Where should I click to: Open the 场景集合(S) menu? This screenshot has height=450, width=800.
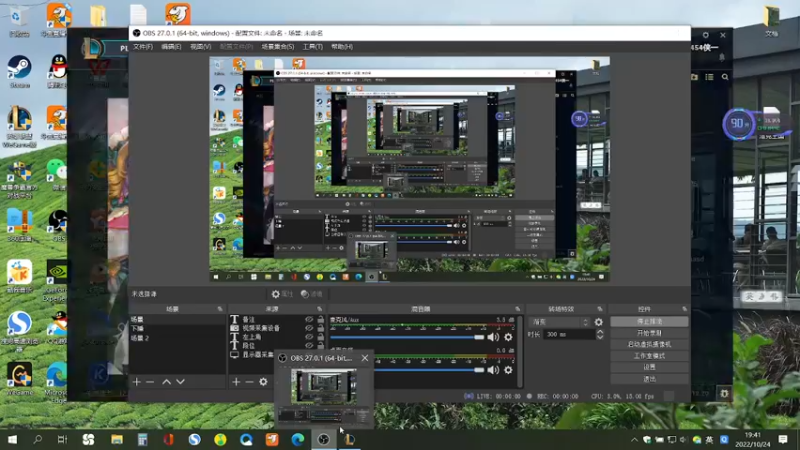point(278,46)
